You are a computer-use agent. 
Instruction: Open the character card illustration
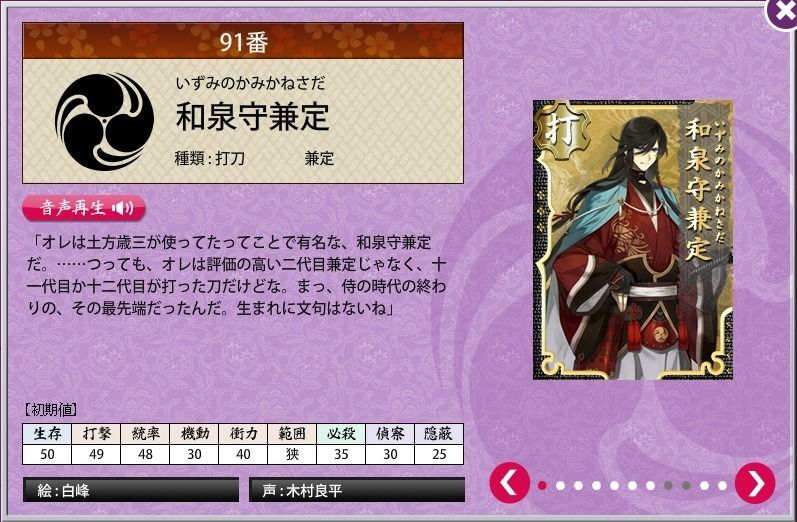point(633,240)
